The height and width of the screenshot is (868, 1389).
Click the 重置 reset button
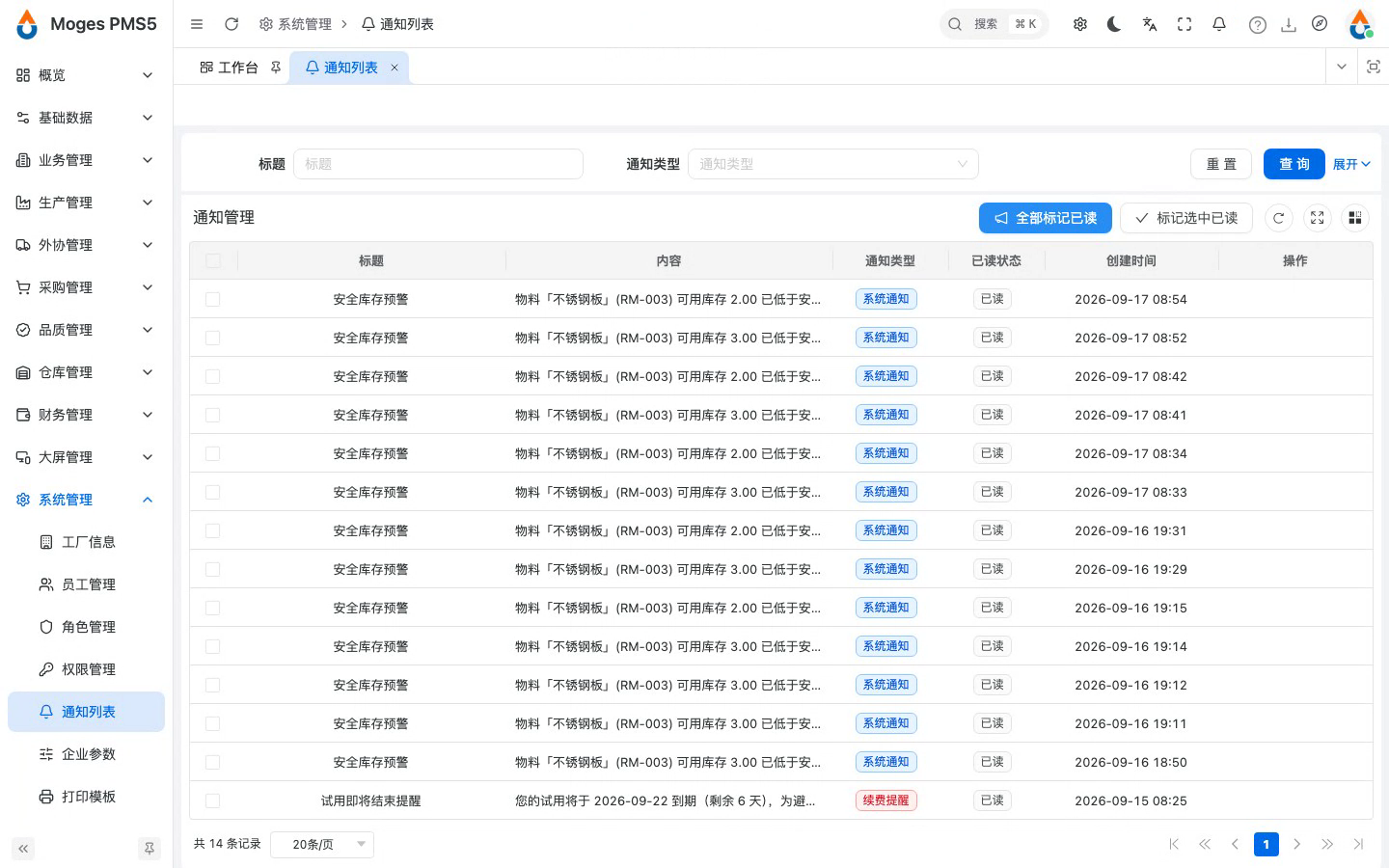(x=1221, y=164)
